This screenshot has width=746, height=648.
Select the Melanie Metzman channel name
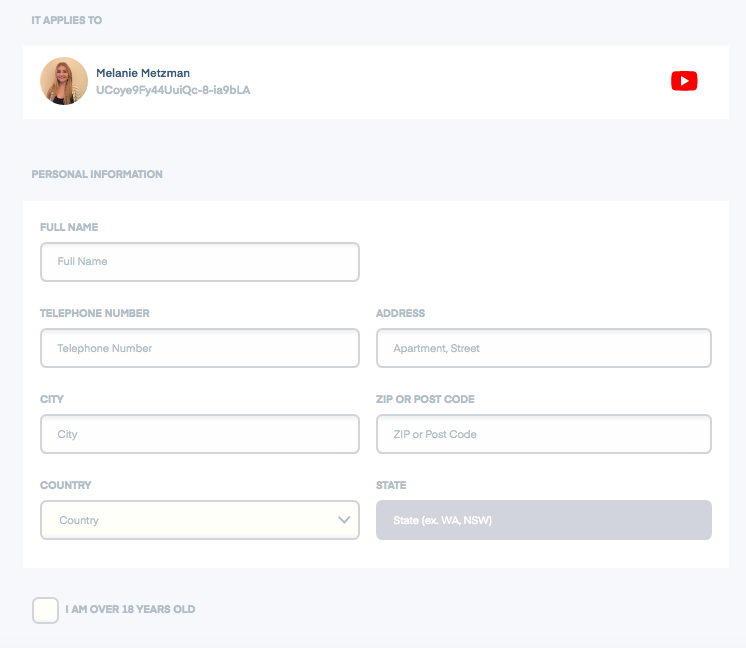point(143,73)
